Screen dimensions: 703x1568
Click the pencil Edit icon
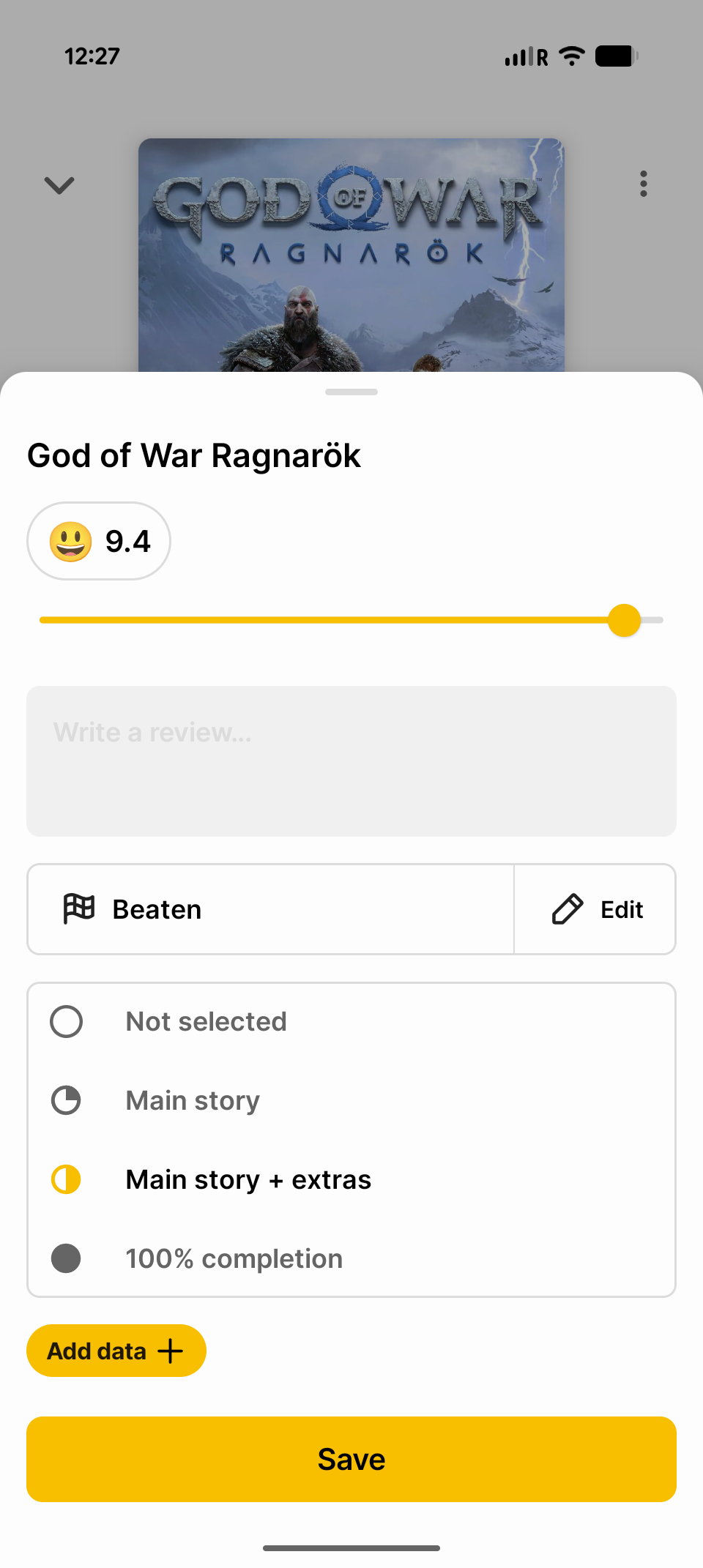[x=568, y=909]
